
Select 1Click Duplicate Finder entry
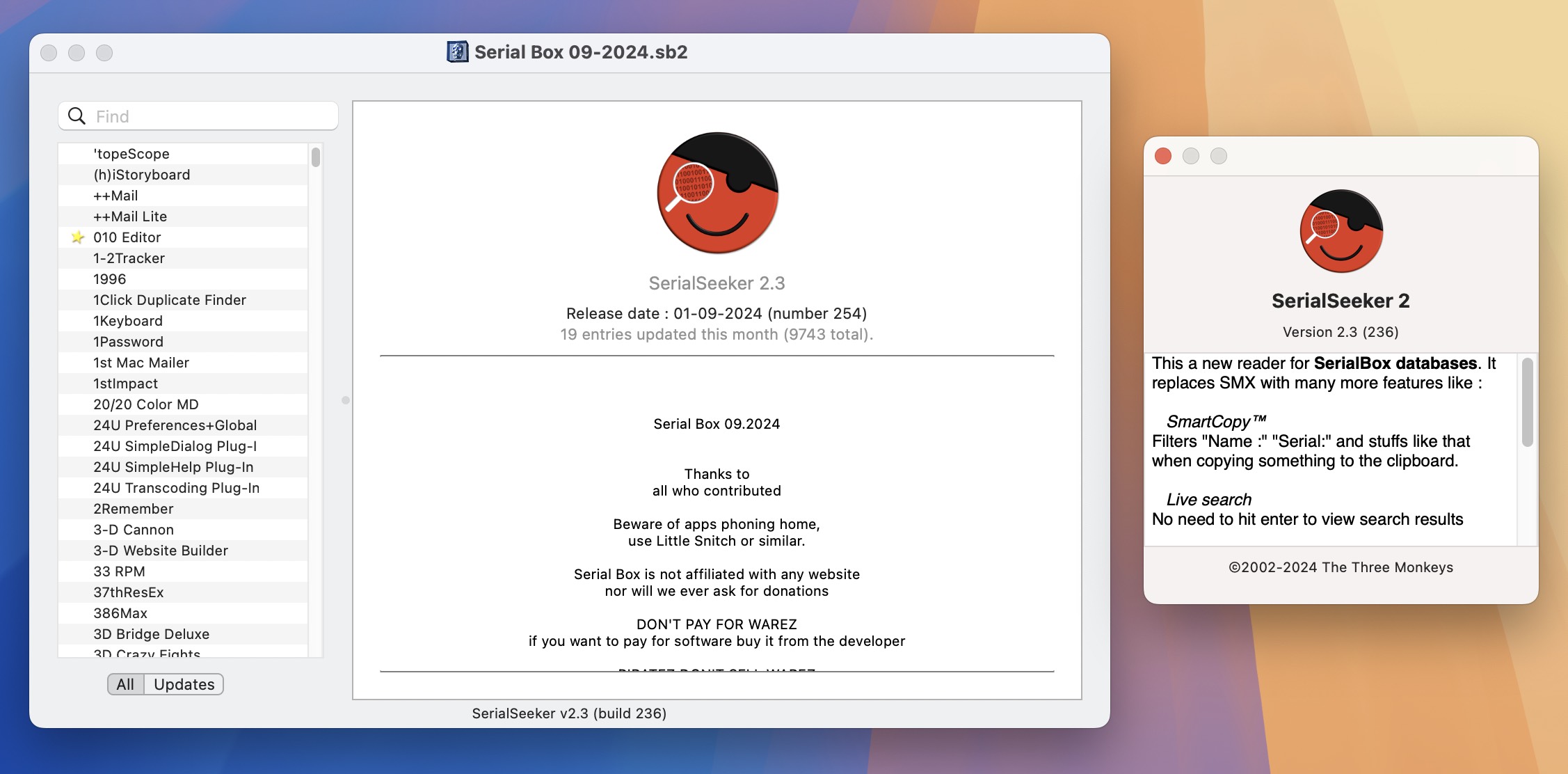184,300
